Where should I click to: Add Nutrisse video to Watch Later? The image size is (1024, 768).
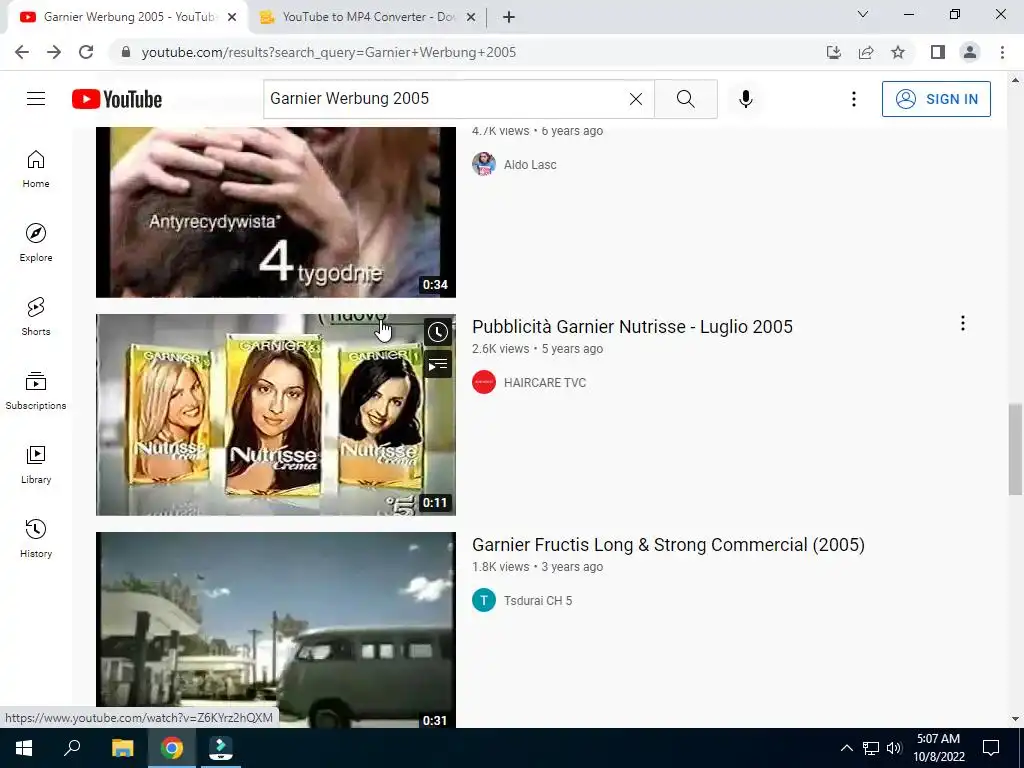tap(438, 332)
